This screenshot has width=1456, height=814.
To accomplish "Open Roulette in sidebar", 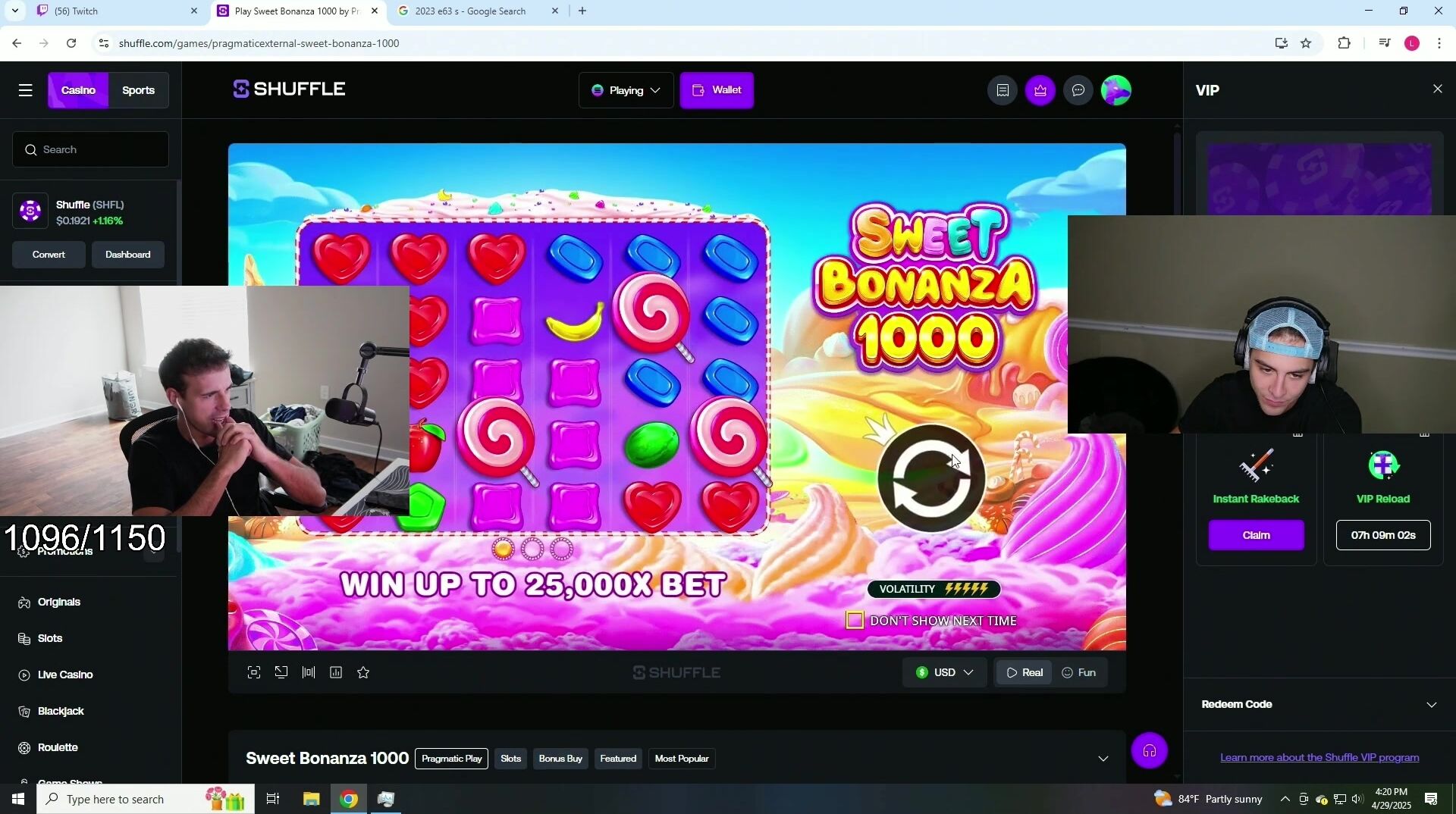I will 58,747.
